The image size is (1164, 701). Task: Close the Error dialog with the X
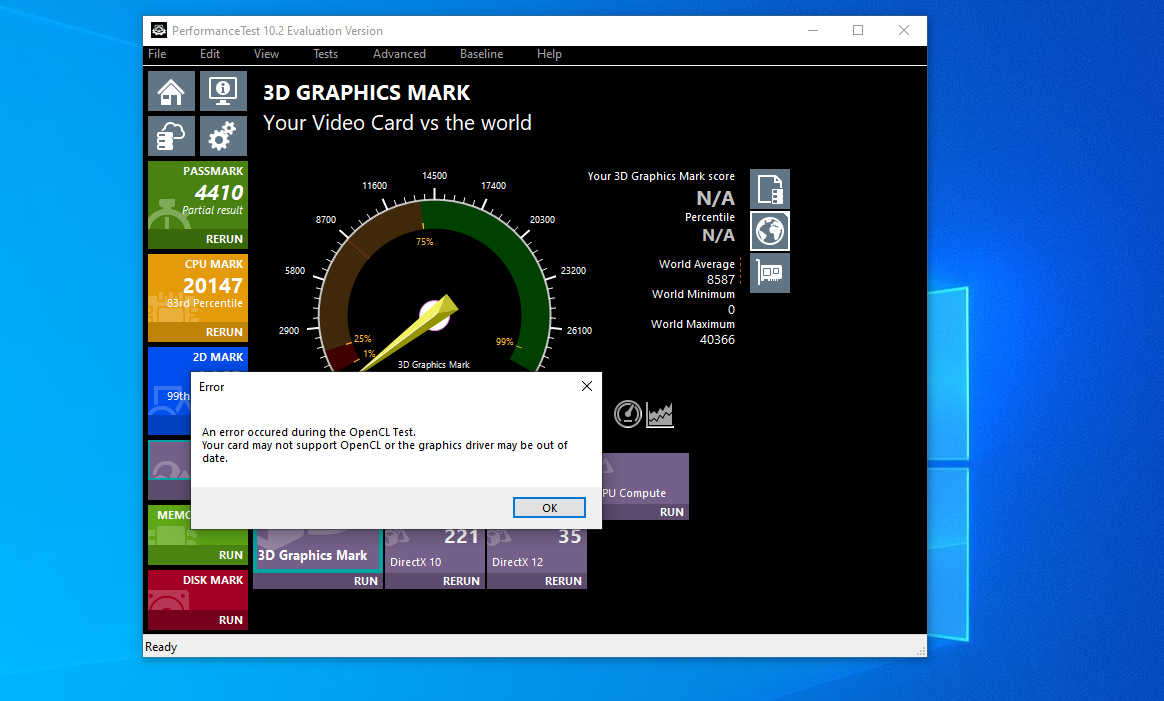(x=586, y=386)
